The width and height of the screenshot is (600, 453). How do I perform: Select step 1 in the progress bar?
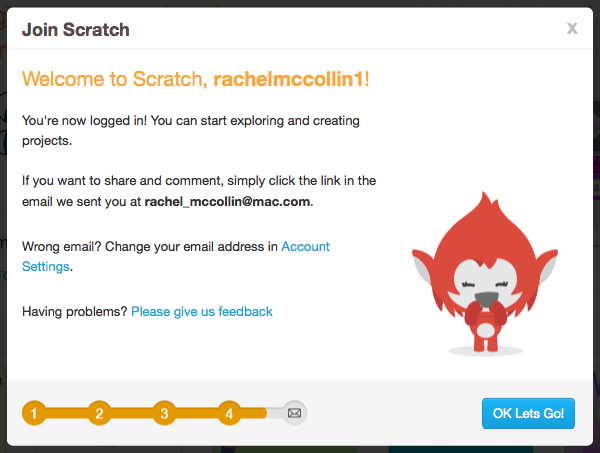click(34, 413)
